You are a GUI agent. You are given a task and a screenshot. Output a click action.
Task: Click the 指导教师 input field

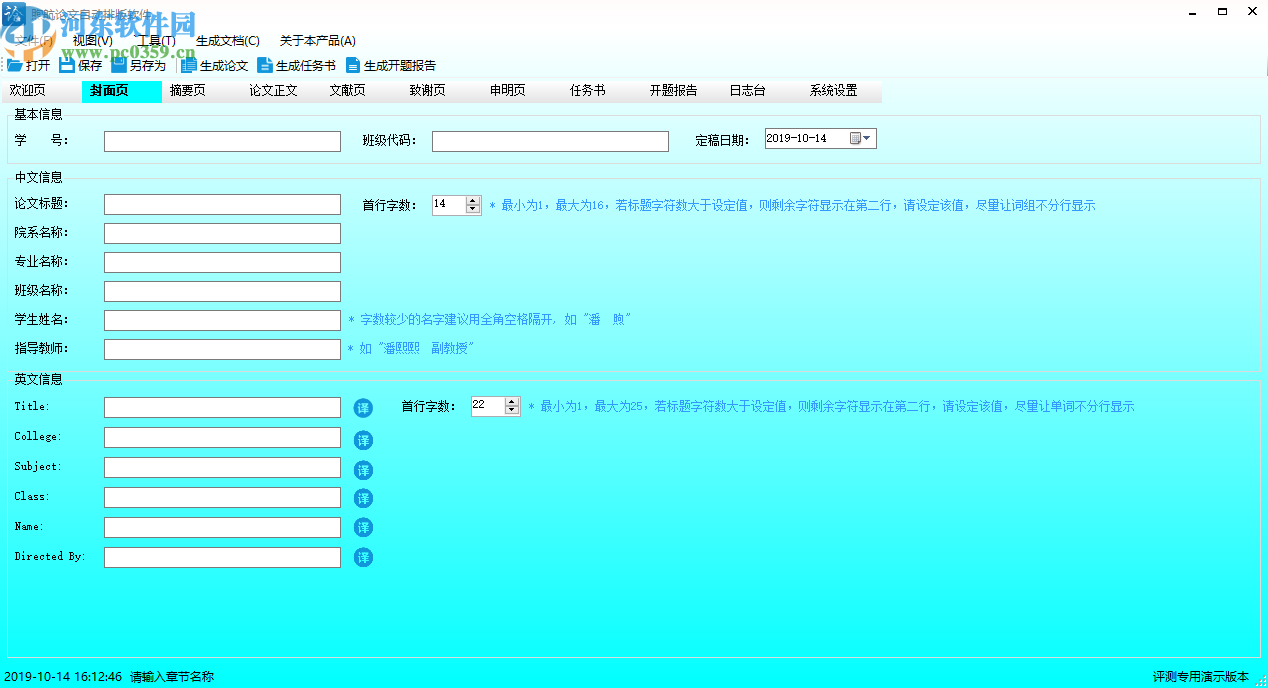[x=222, y=349]
